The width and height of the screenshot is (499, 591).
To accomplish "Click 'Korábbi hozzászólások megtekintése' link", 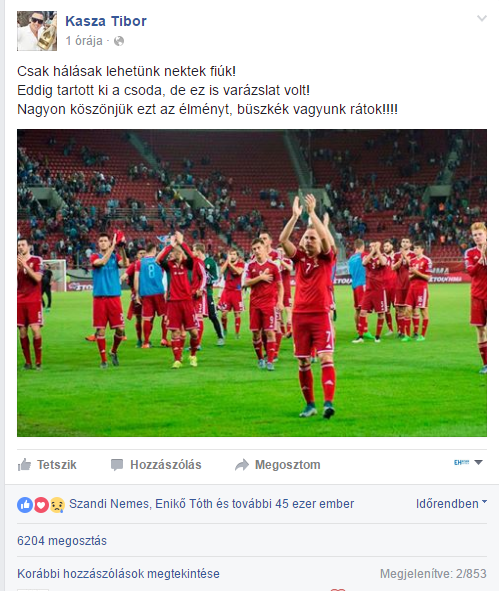I will (118, 574).
